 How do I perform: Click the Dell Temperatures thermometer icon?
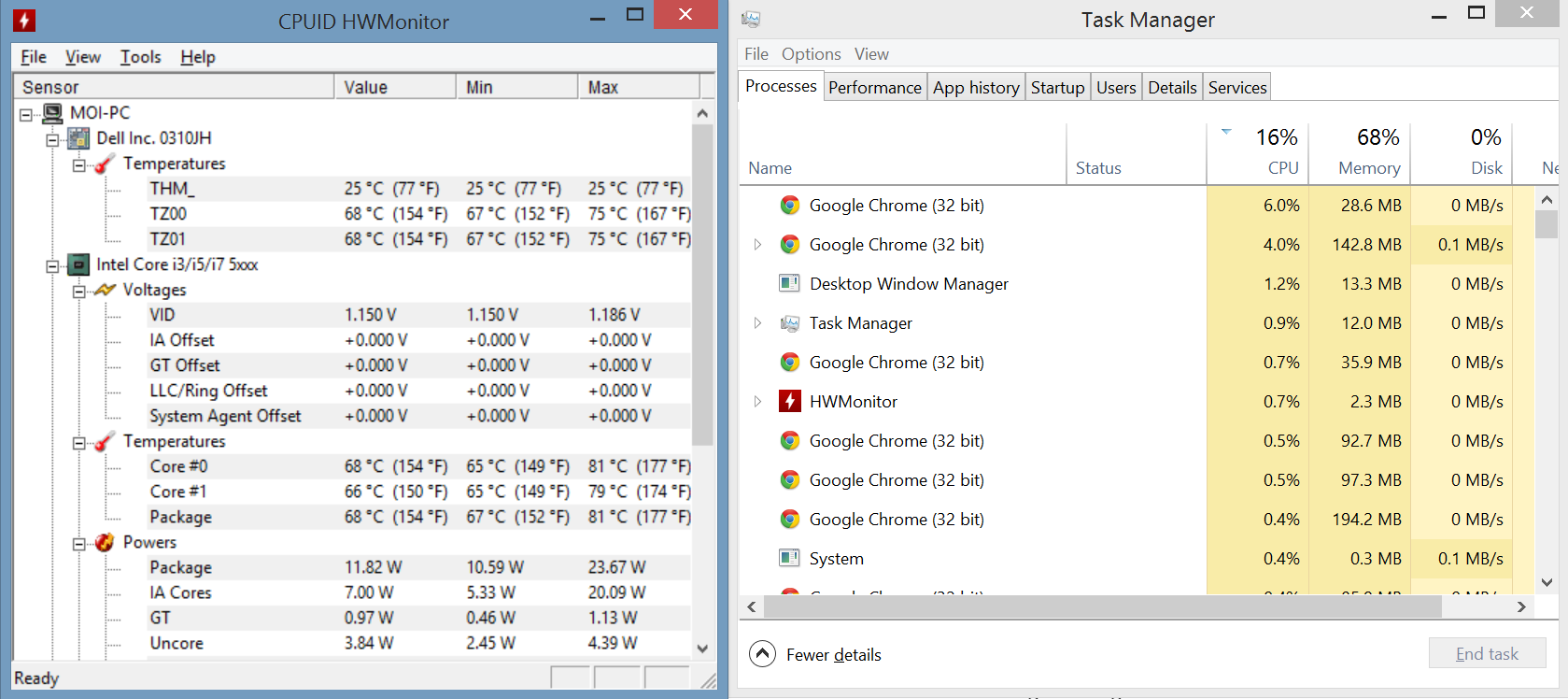106,164
